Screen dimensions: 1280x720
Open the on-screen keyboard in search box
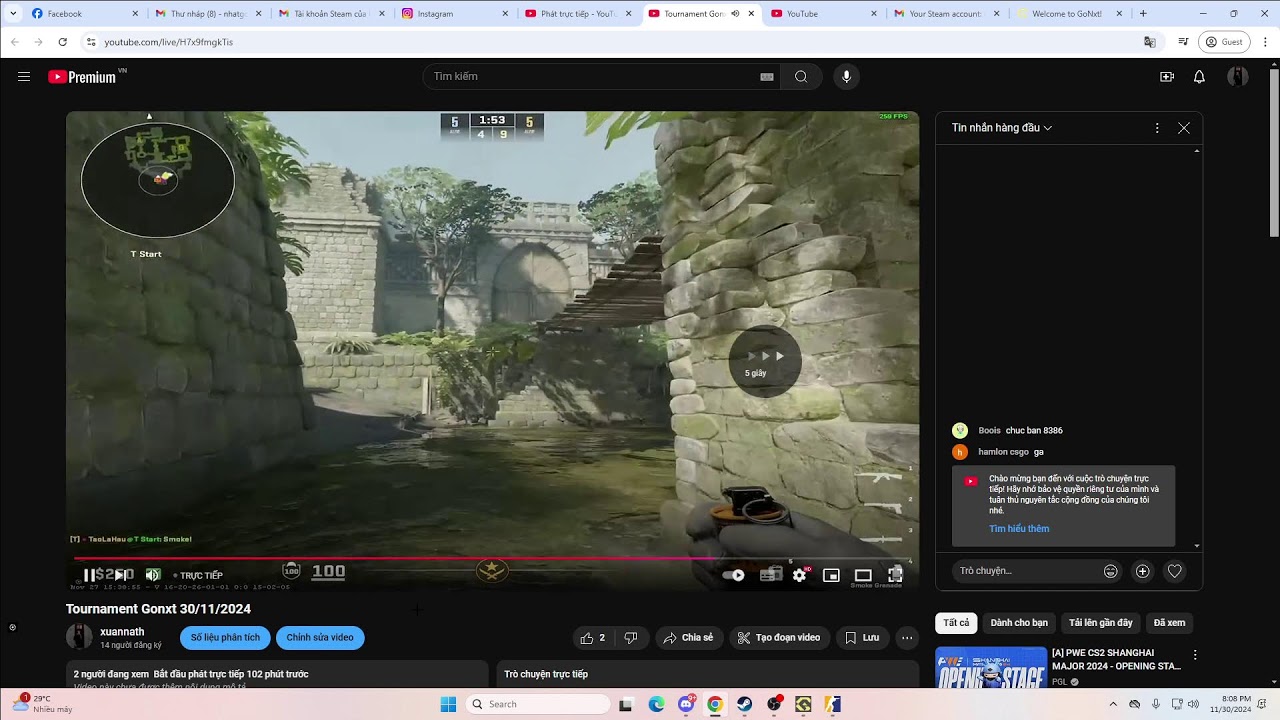click(767, 77)
